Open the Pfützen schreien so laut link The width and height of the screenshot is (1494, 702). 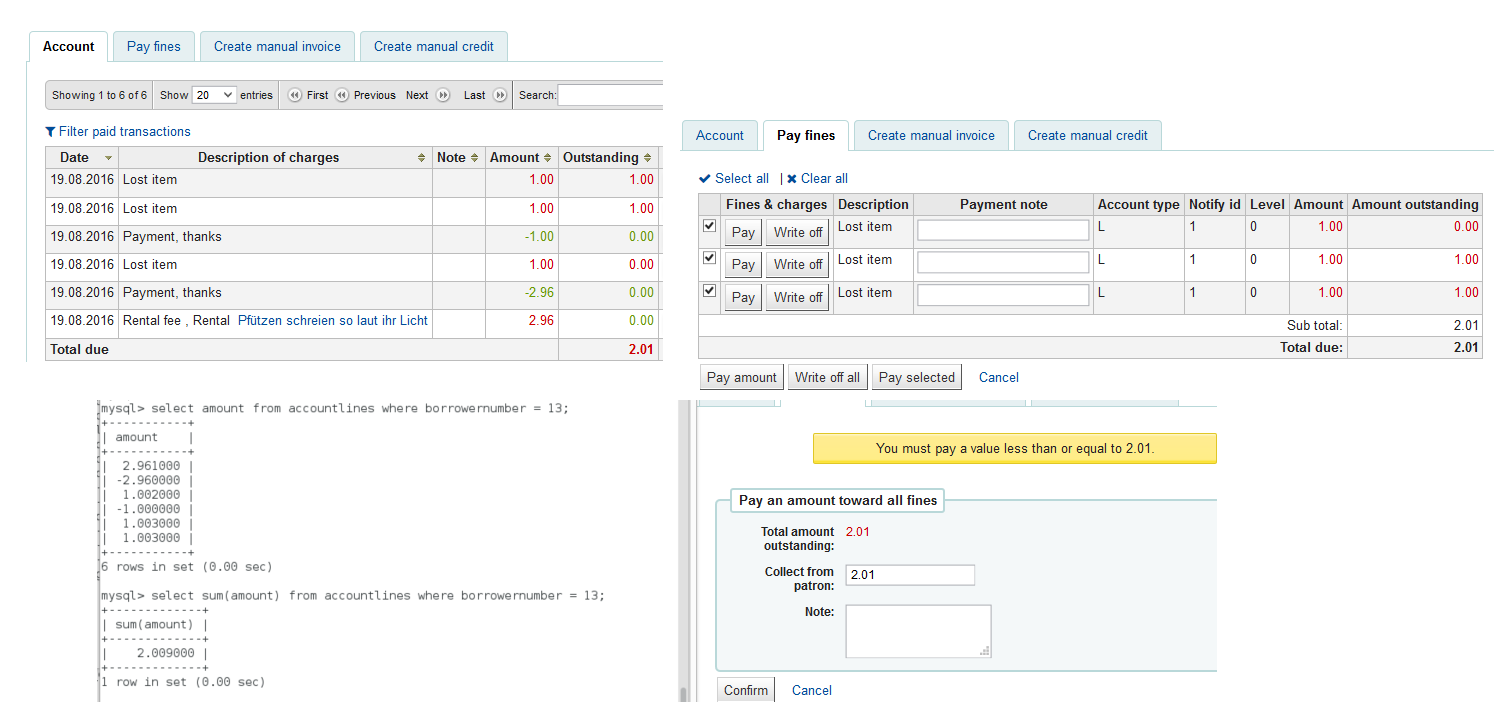point(332,321)
